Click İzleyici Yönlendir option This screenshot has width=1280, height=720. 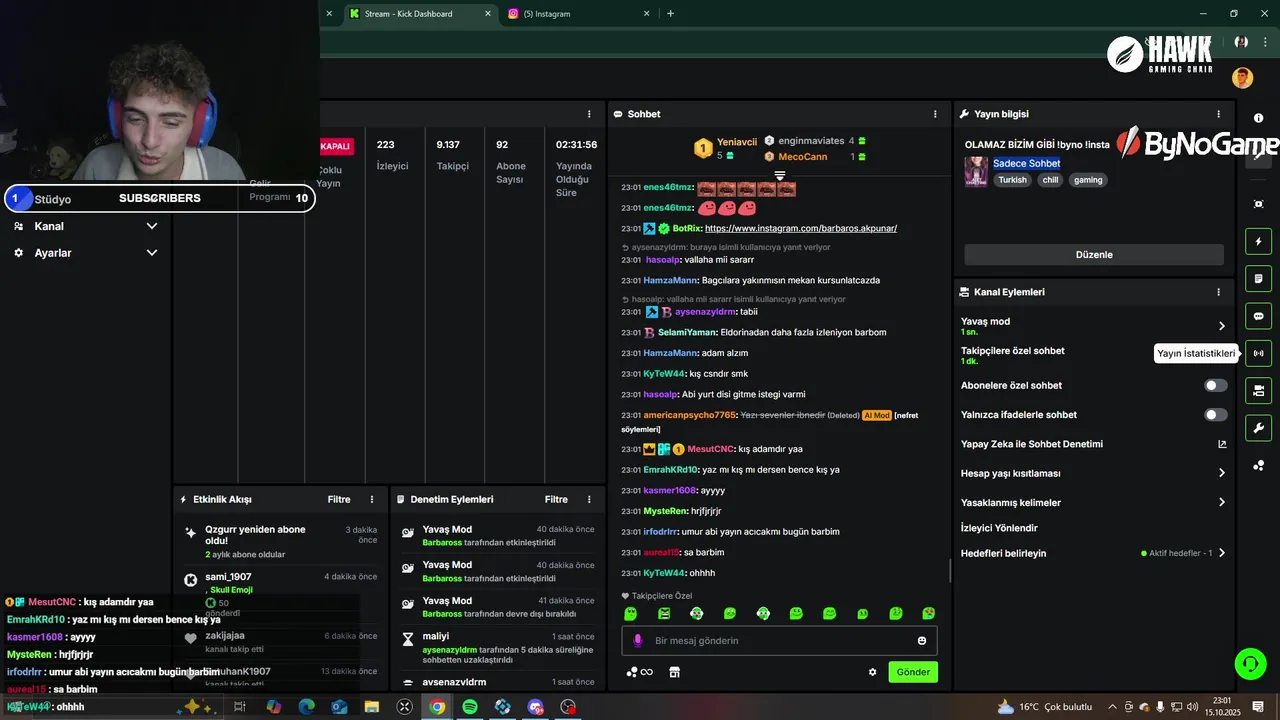pyautogui.click(x=999, y=528)
